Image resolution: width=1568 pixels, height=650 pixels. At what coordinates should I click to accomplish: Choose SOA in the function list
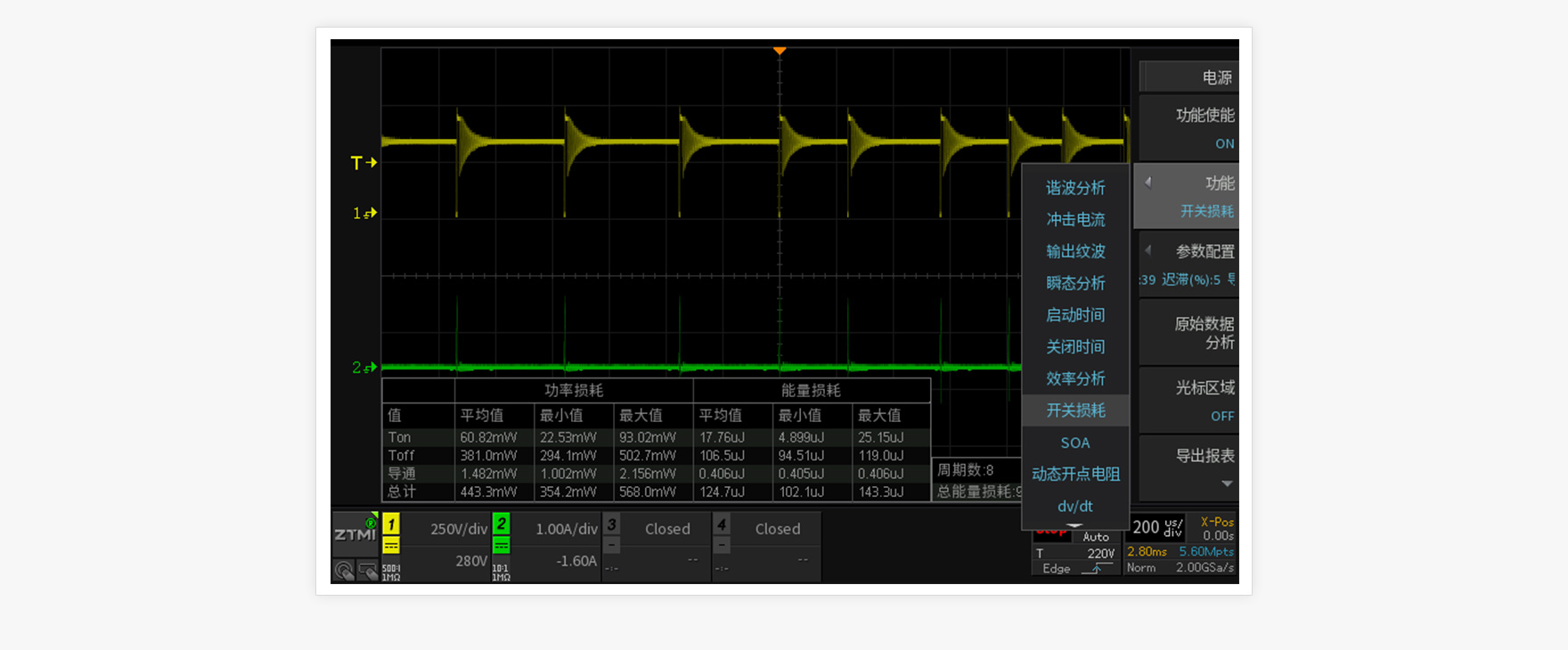coord(1075,443)
